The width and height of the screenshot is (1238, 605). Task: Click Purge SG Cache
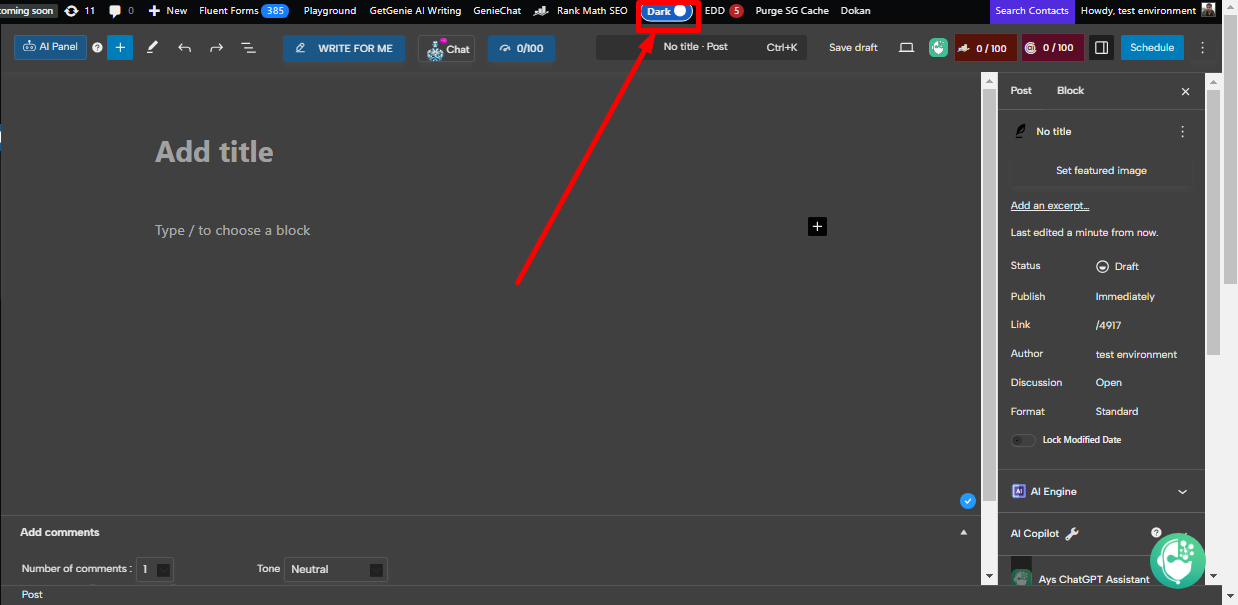792,11
